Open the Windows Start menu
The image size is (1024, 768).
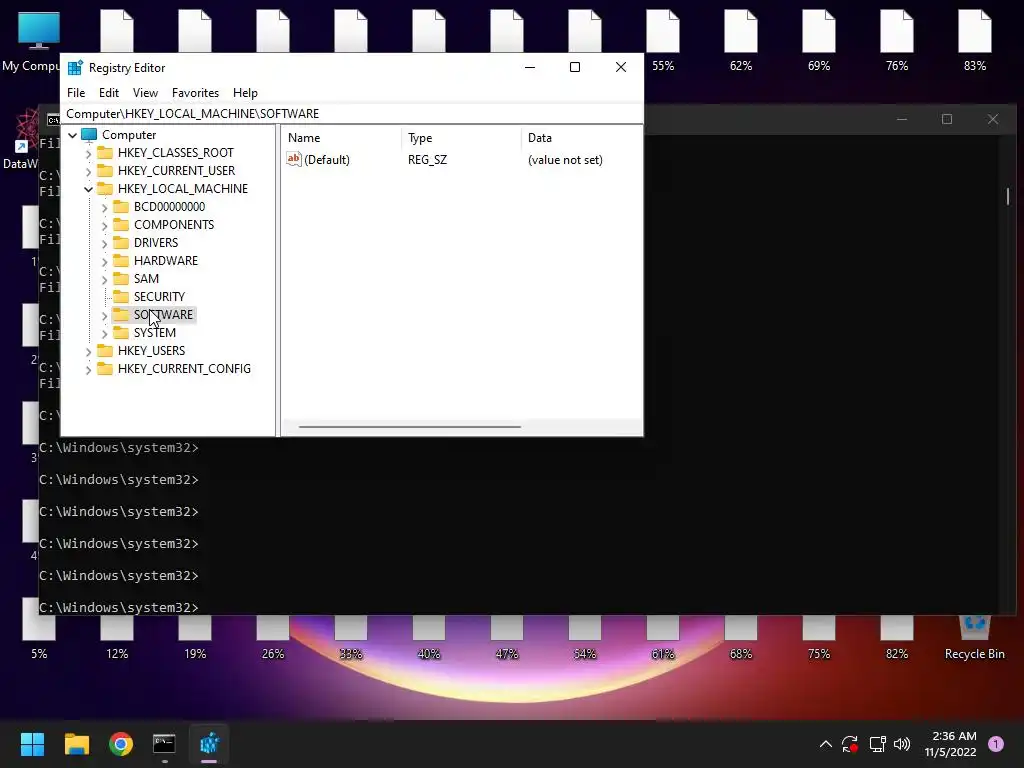click(x=32, y=744)
